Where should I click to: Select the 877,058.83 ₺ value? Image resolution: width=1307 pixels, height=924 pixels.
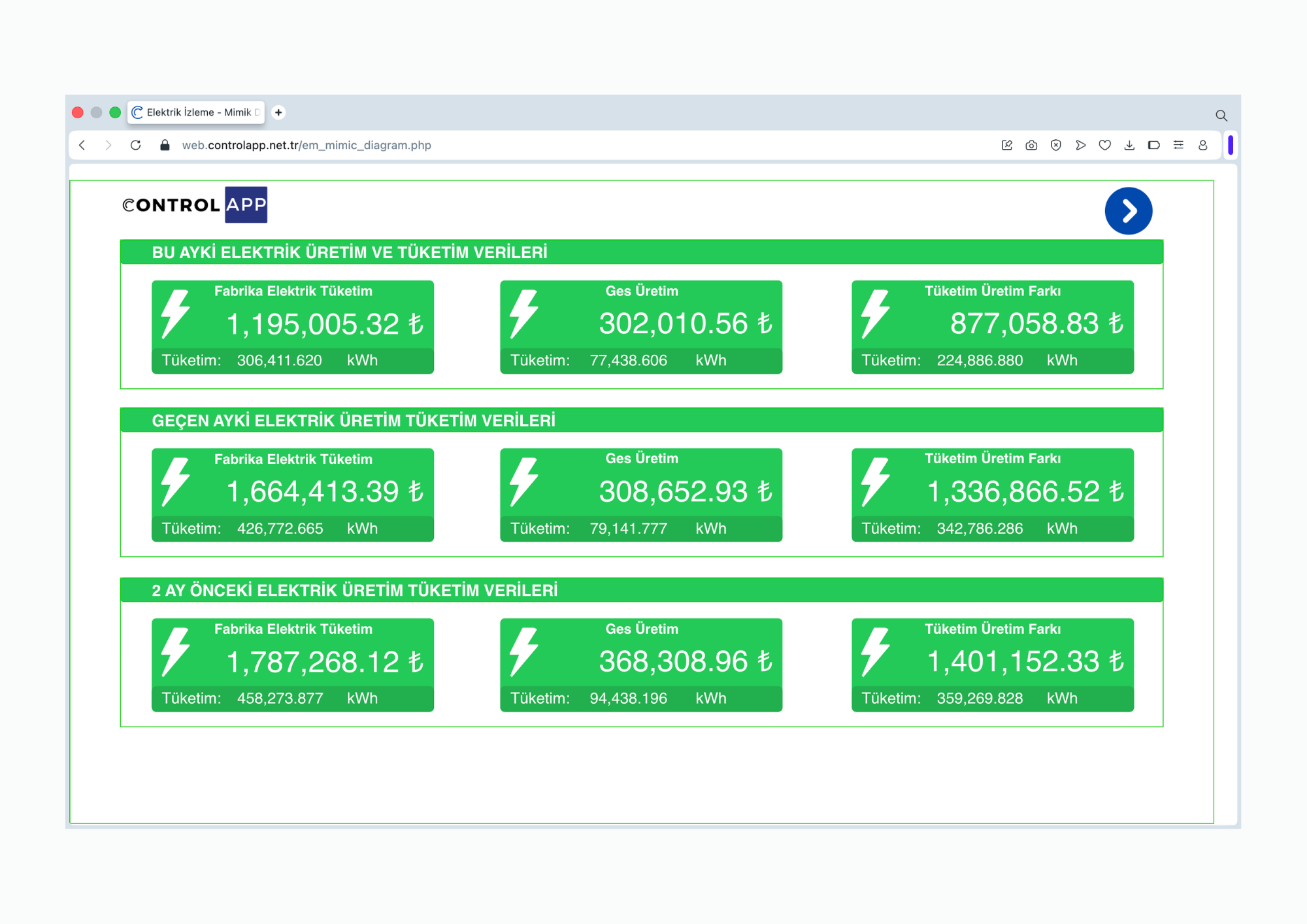pos(1036,323)
